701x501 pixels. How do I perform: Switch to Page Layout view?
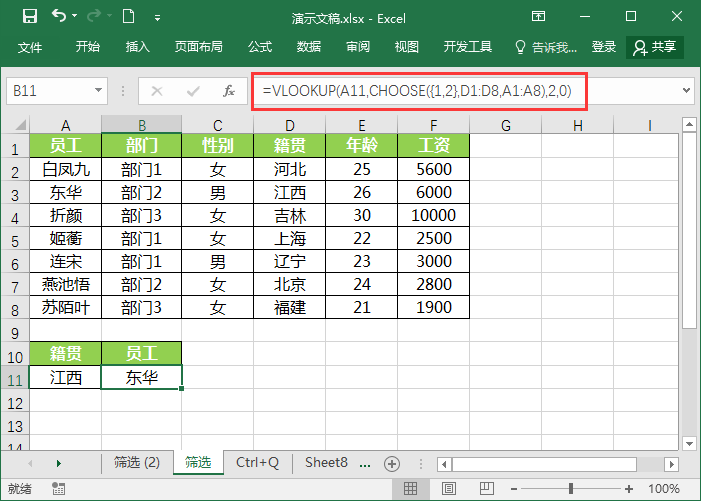(x=448, y=489)
